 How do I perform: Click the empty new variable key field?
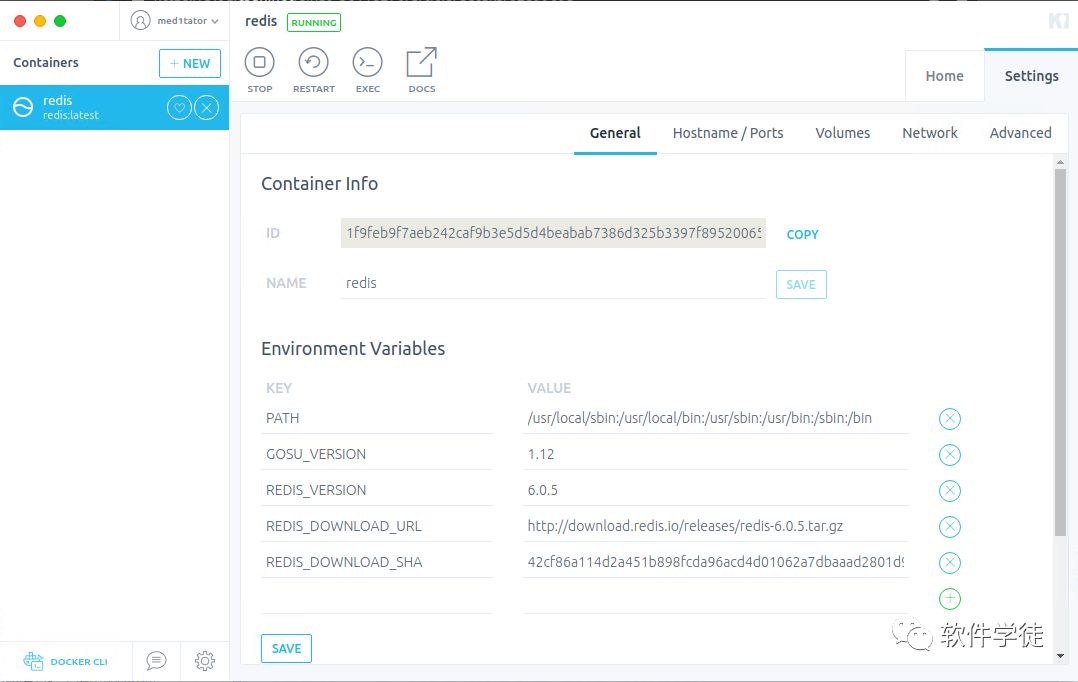(377, 598)
